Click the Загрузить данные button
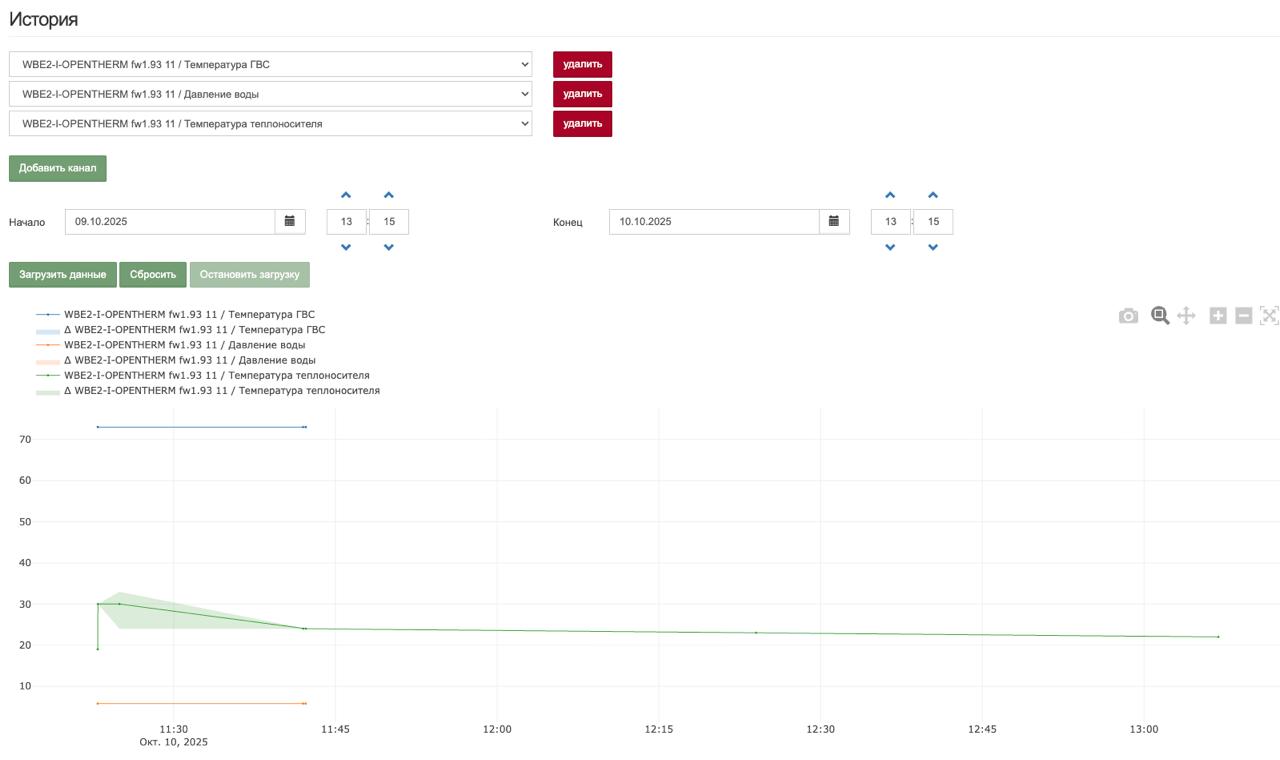Viewport: 1280px width, 760px height. [62, 275]
